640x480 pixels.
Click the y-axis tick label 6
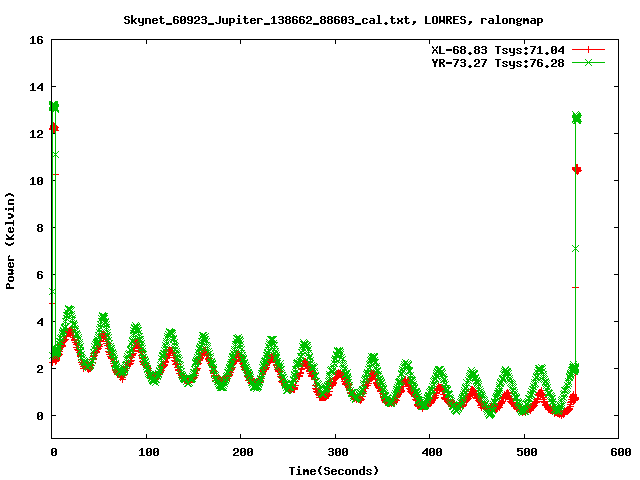(x=40, y=275)
